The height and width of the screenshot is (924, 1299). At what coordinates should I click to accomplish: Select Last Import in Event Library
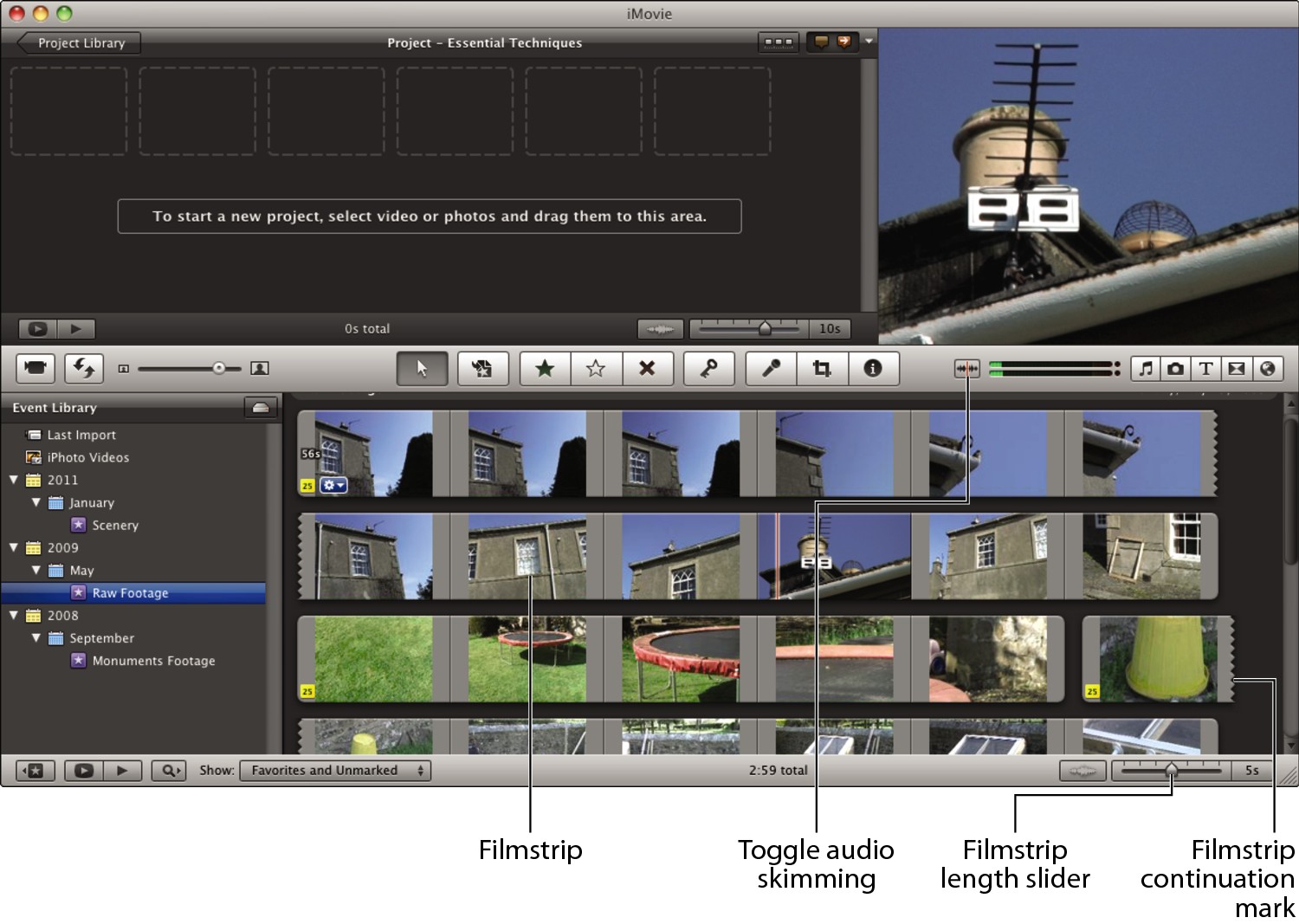pyautogui.click(x=81, y=435)
